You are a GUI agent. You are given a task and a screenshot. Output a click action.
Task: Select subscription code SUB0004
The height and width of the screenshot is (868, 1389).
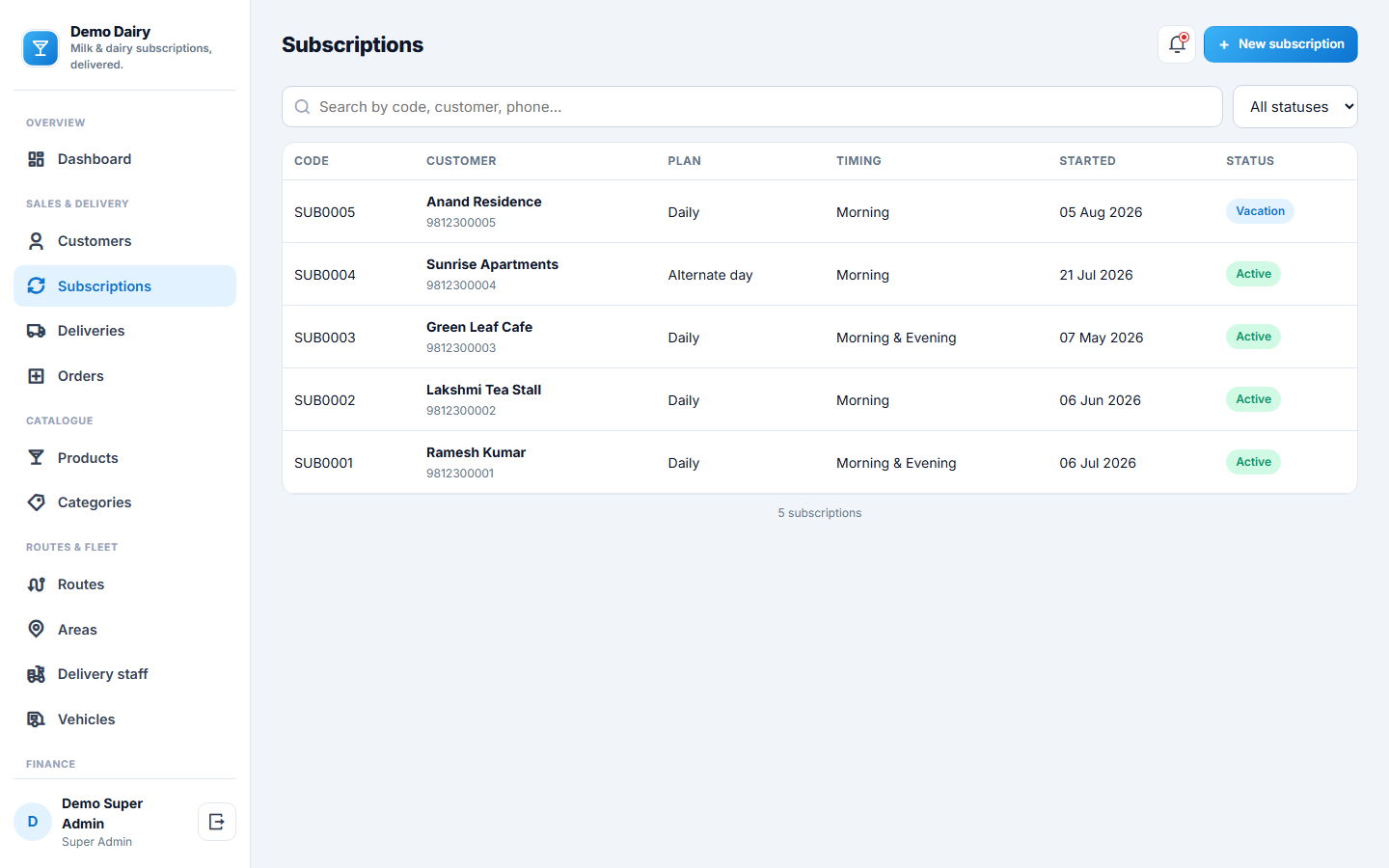[325, 275]
